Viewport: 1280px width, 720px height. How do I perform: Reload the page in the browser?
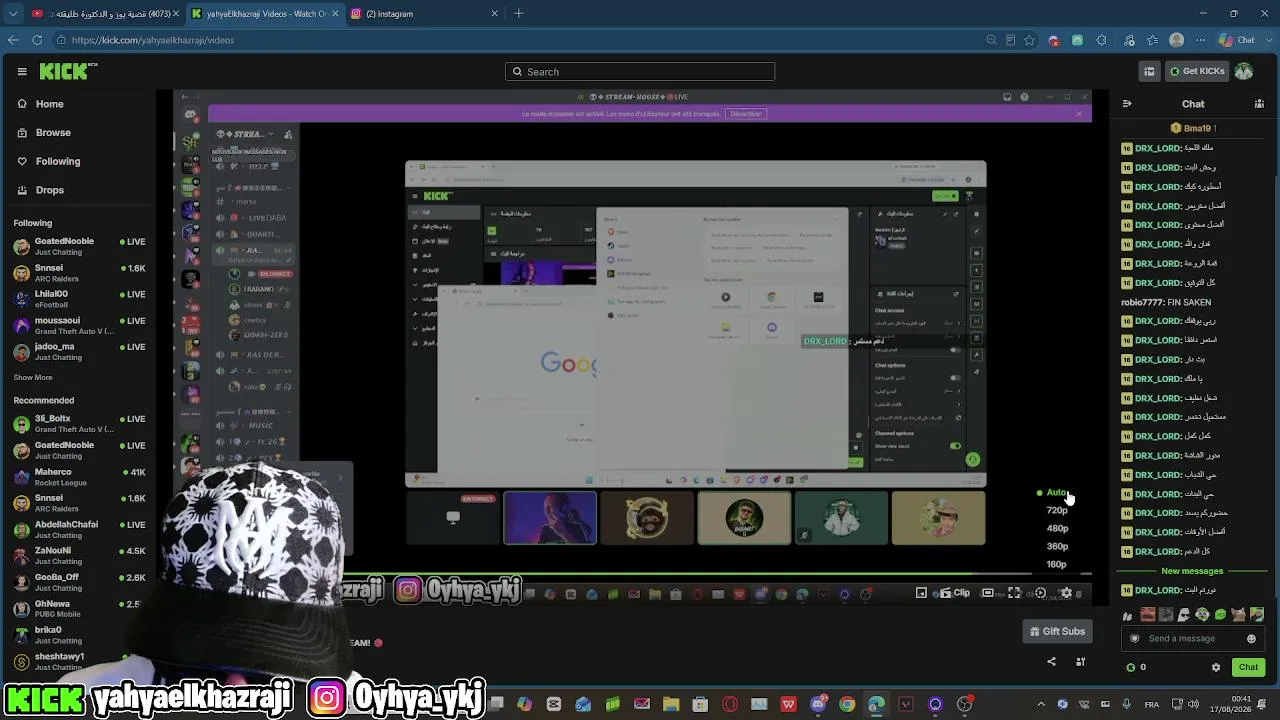(37, 40)
